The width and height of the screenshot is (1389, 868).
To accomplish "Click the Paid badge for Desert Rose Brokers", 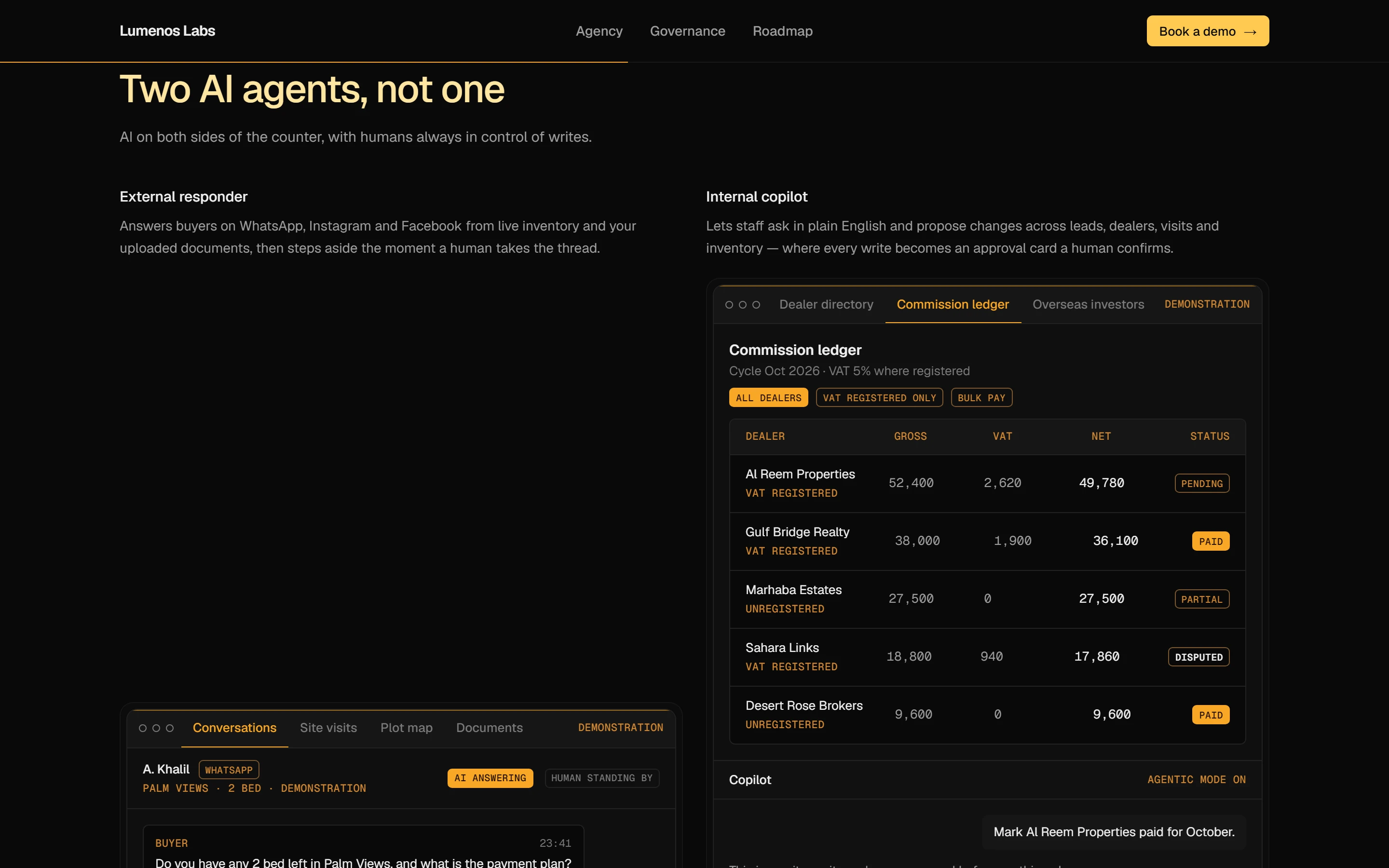I will [1210, 715].
